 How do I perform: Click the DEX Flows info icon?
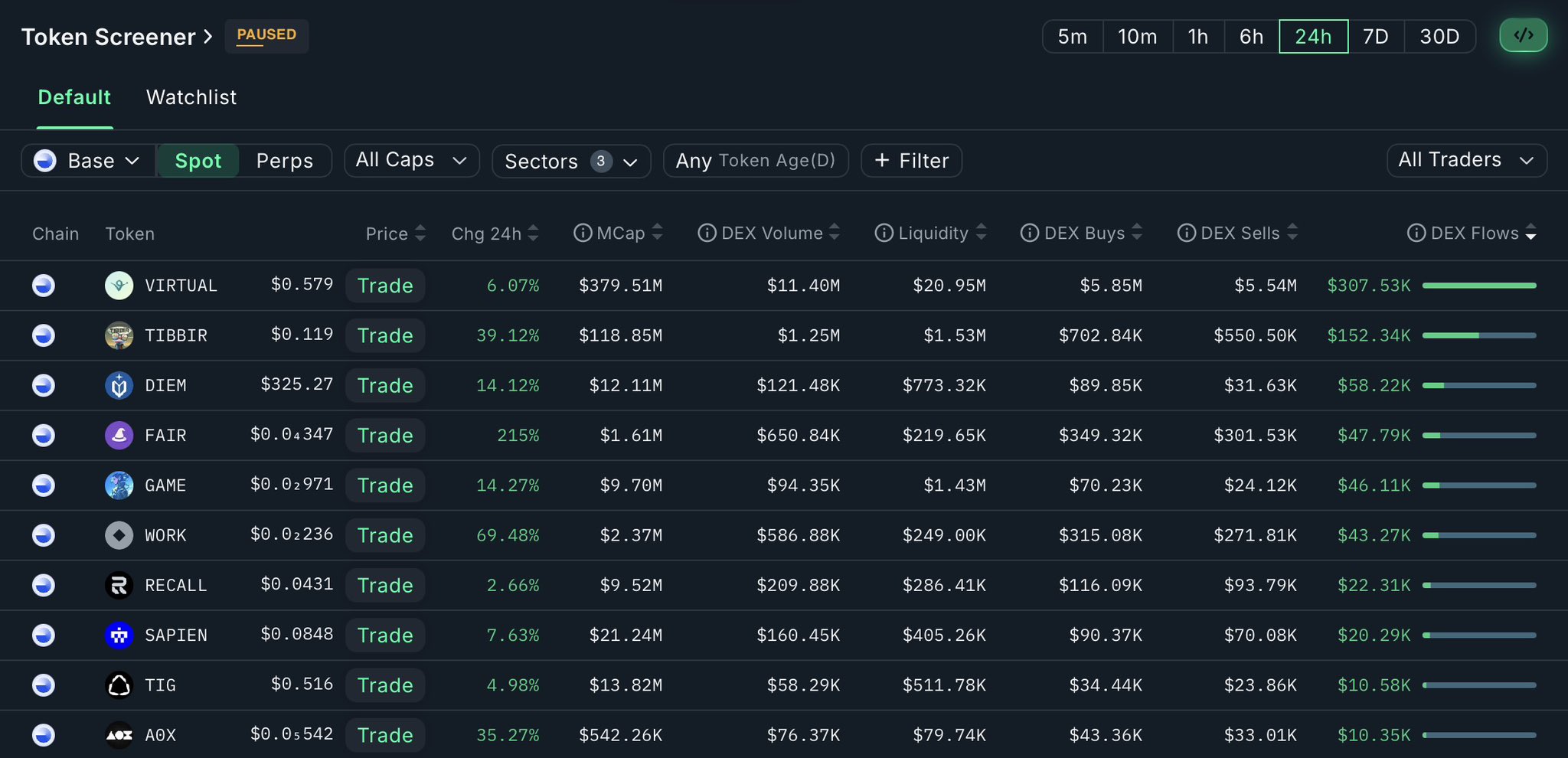(1416, 233)
